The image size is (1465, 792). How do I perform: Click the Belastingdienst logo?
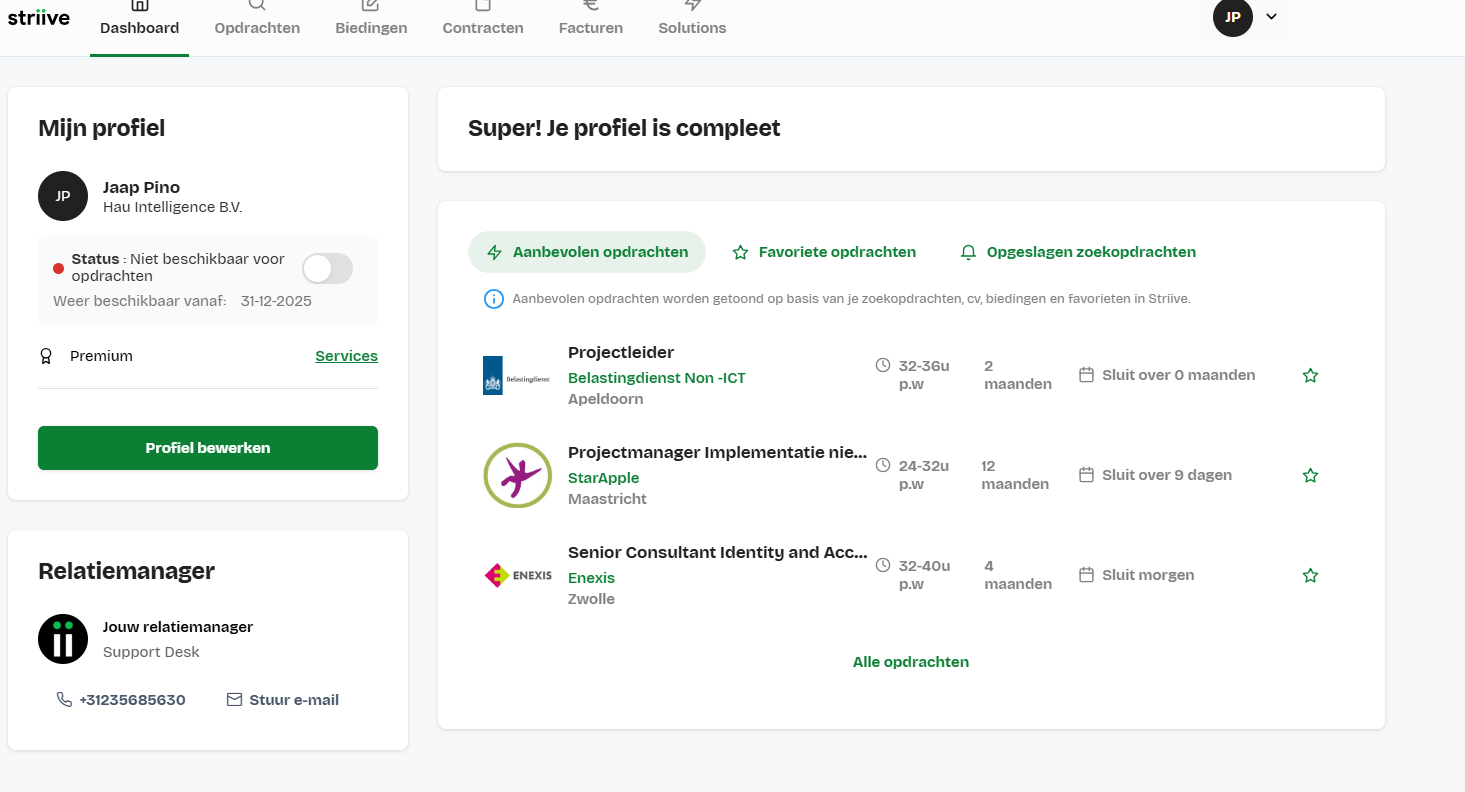point(516,375)
